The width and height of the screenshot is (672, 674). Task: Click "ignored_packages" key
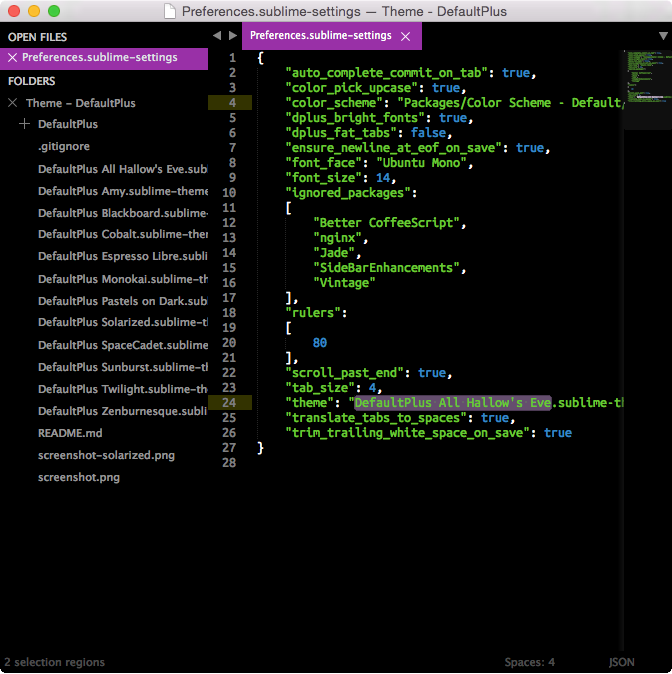click(x=348, y=193)
